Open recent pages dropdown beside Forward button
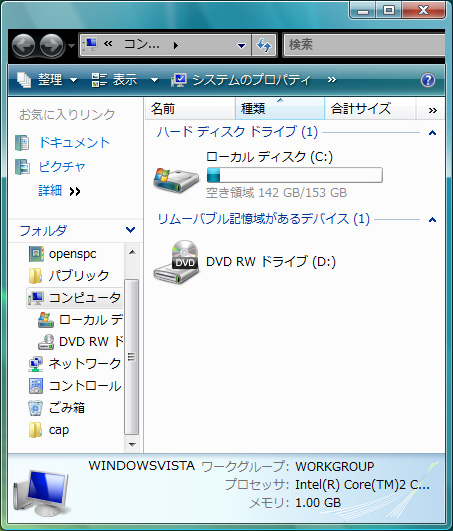Image resolution: width=453 pixels, height=531 pixels. click(71, 45)
